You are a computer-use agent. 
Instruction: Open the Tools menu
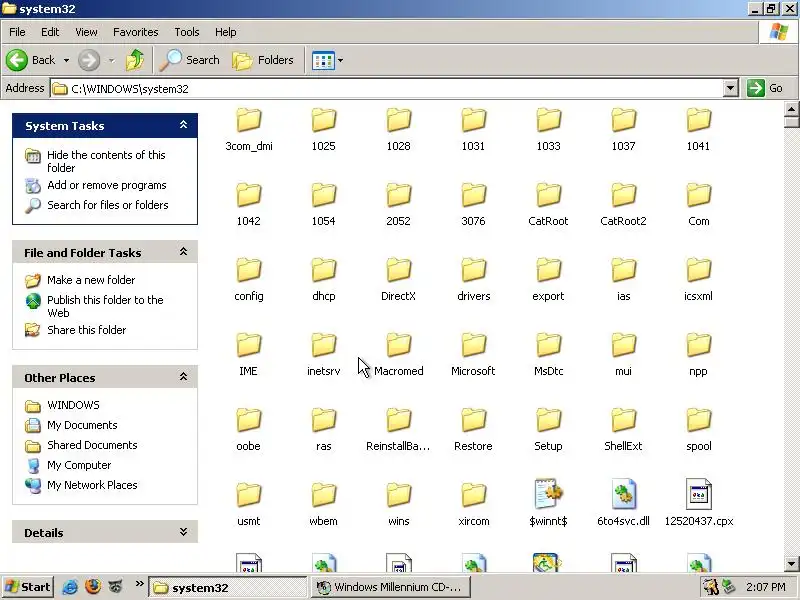click(x=187, y=32)
